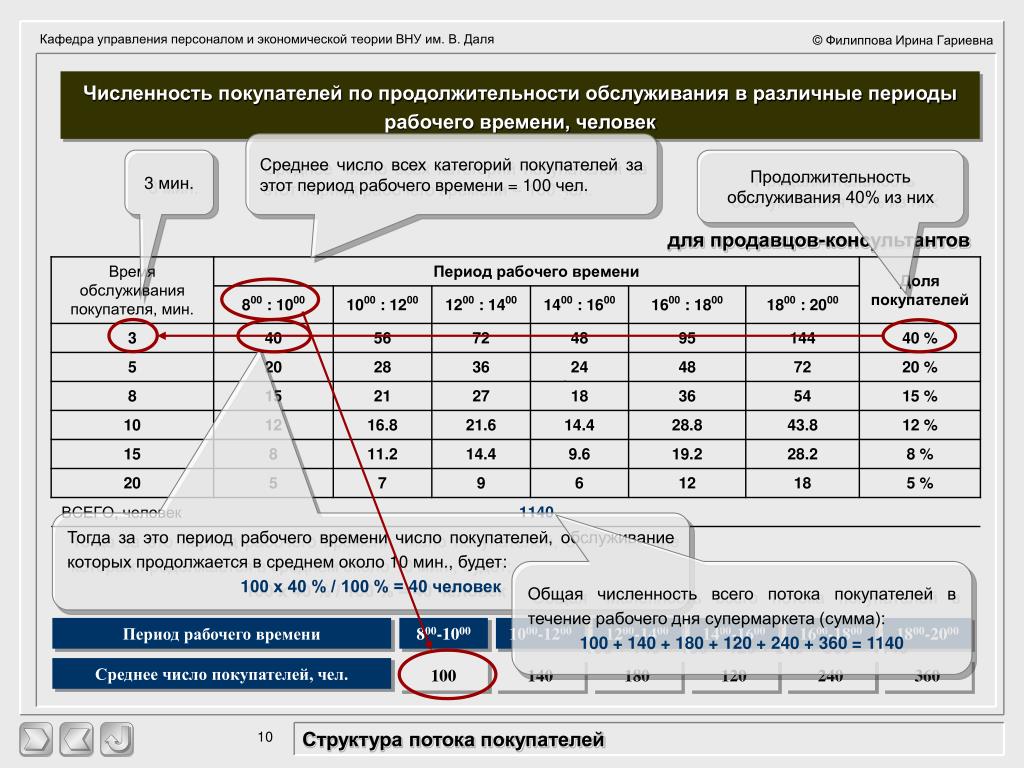Image resolution: width=1024 pixels, height=768 pixels.
Task: Click the 'Продолжительность обслуживания 40%' callout
Action: pos(830,187)
